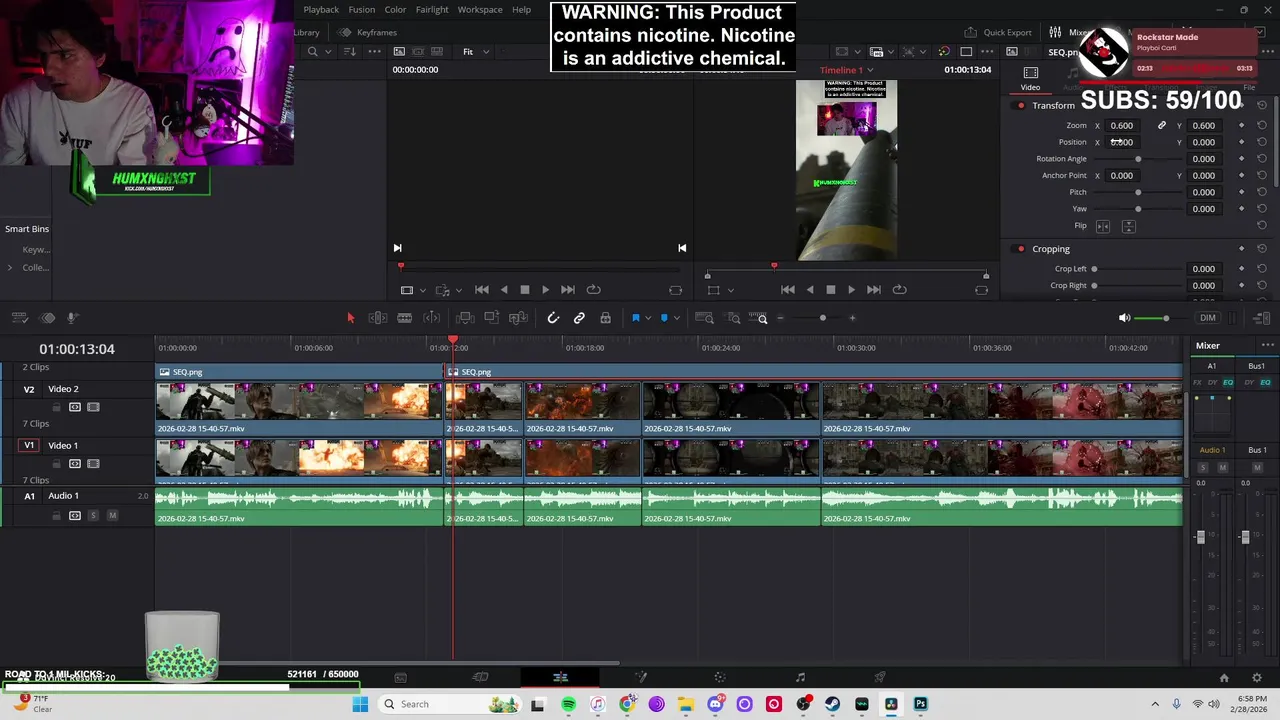This screenshot has height=720, width=1280.
Task: Select the Trim Edit Mode tool
Action: pos(378,318)
